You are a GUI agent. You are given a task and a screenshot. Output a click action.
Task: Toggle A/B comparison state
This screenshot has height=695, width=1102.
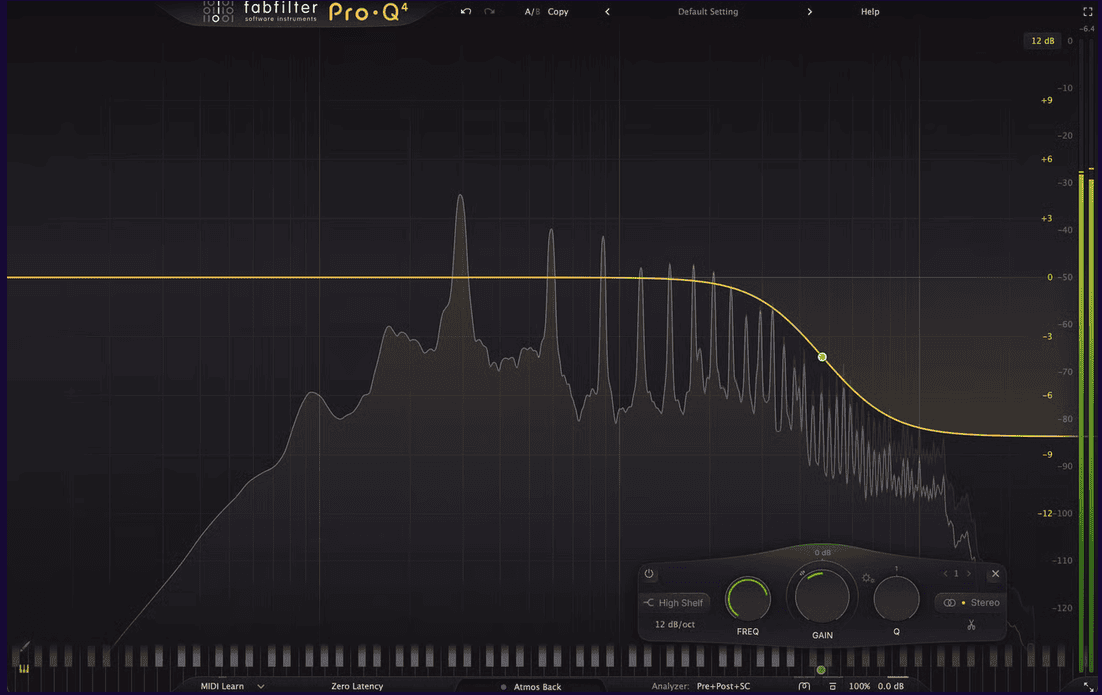tap(532, 11)
